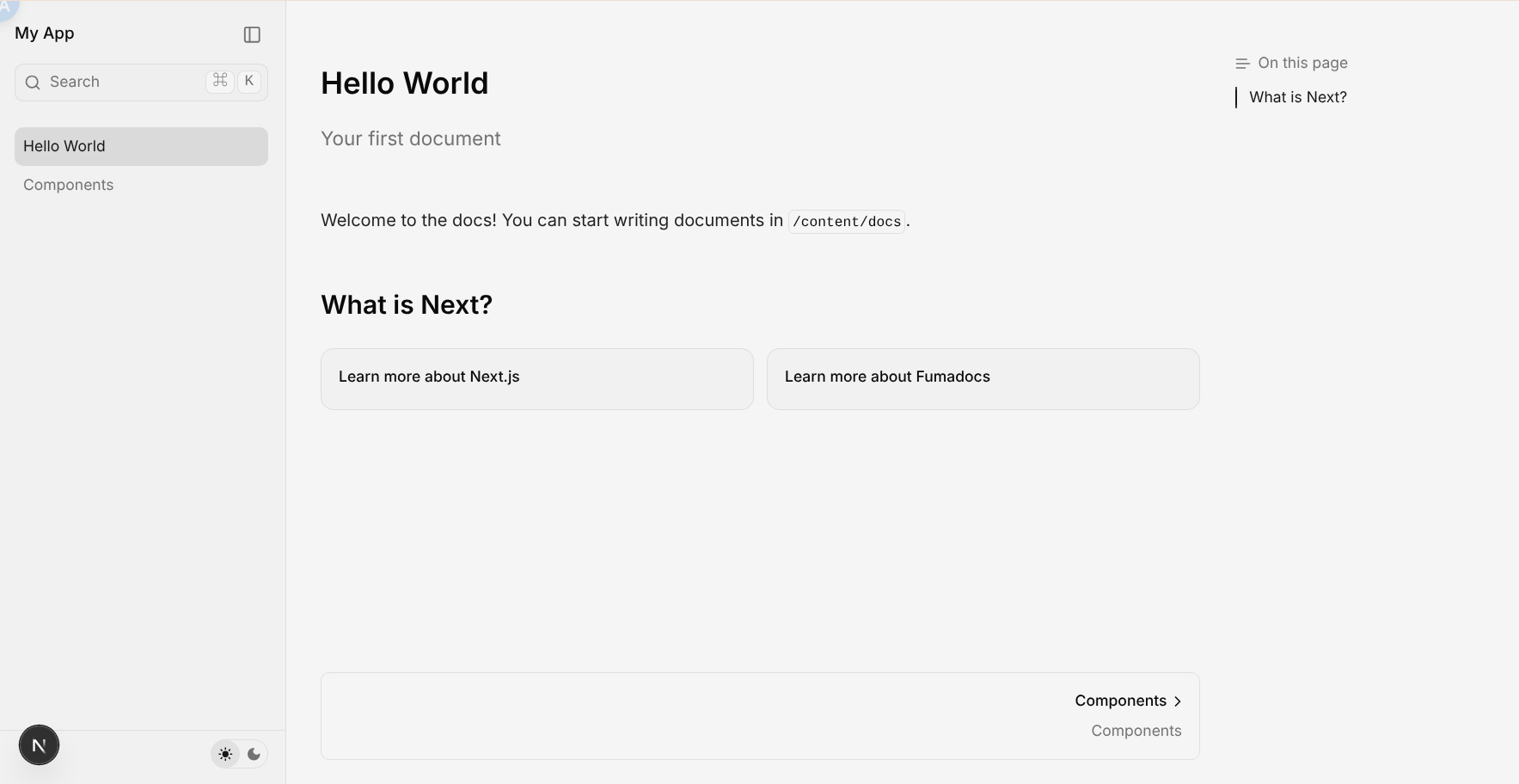The width and height of the screenshot is (1519, 784).
Task: Click the My App title link
Action: (45, 34)
